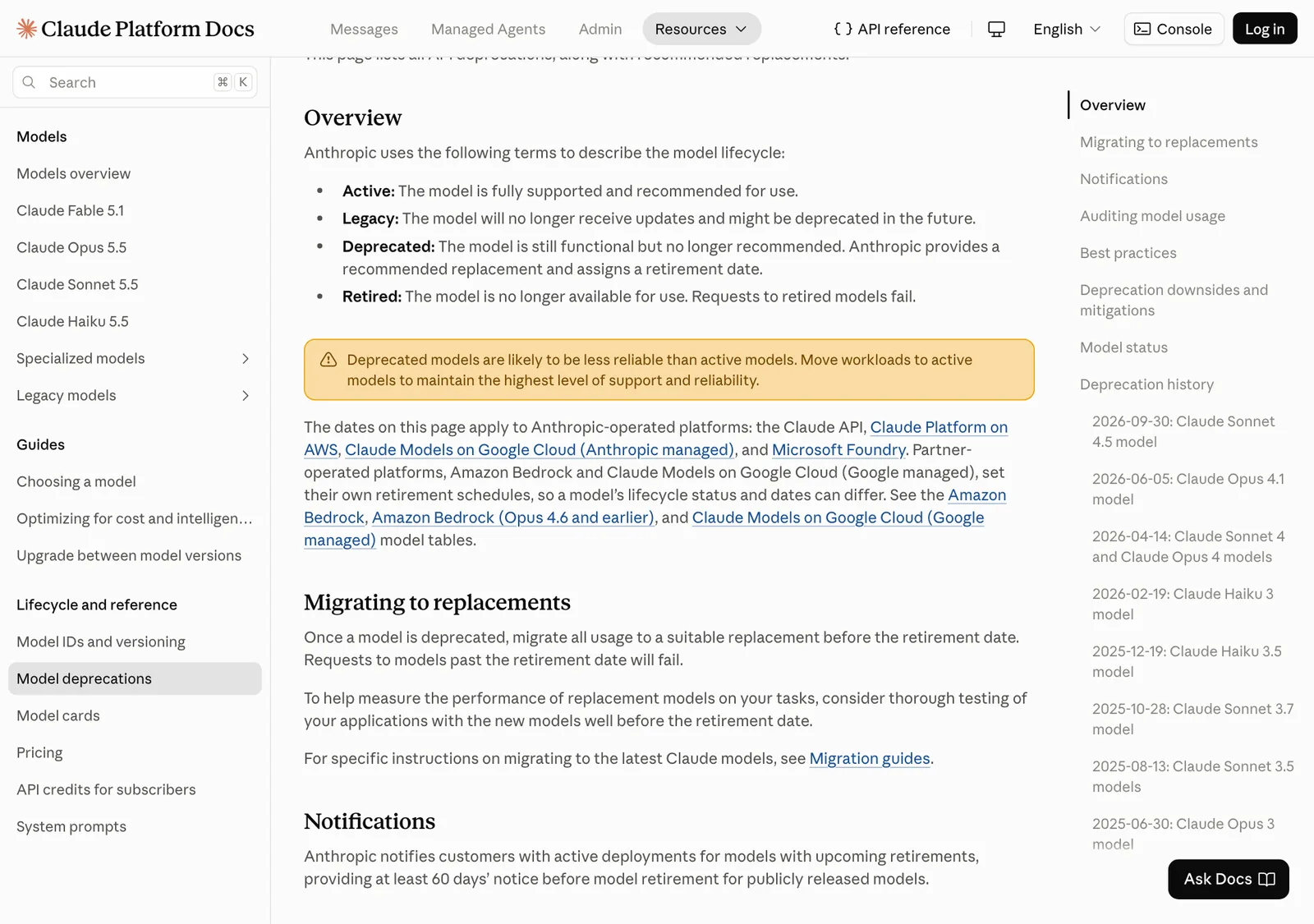Click the warning triangle icon in callout

tap(328, 360)
